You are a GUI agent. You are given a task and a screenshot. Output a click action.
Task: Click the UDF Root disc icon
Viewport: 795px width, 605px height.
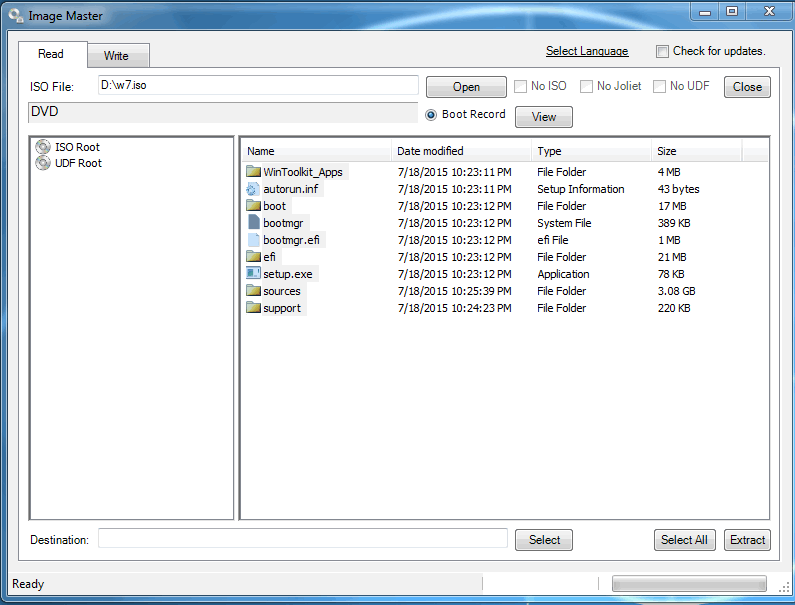click(43, 163)
